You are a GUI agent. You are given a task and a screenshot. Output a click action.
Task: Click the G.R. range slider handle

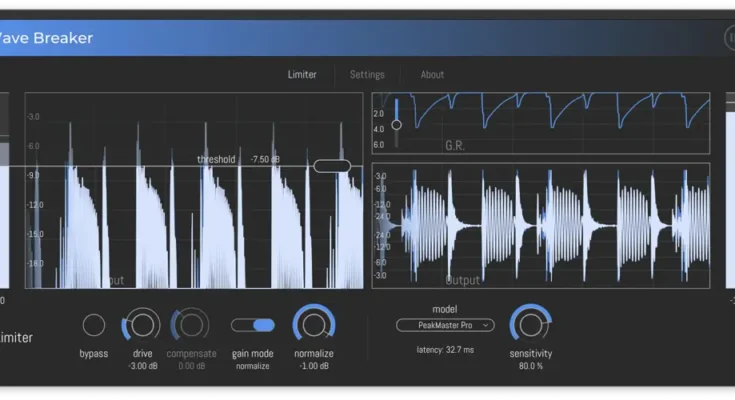pos(397,125)
